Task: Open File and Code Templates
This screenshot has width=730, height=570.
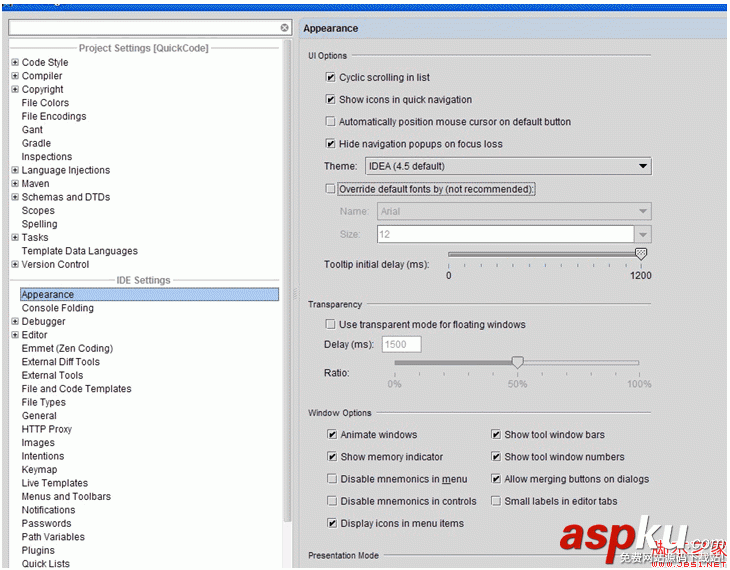Action: pyautogui.click(x=76, y=389)
